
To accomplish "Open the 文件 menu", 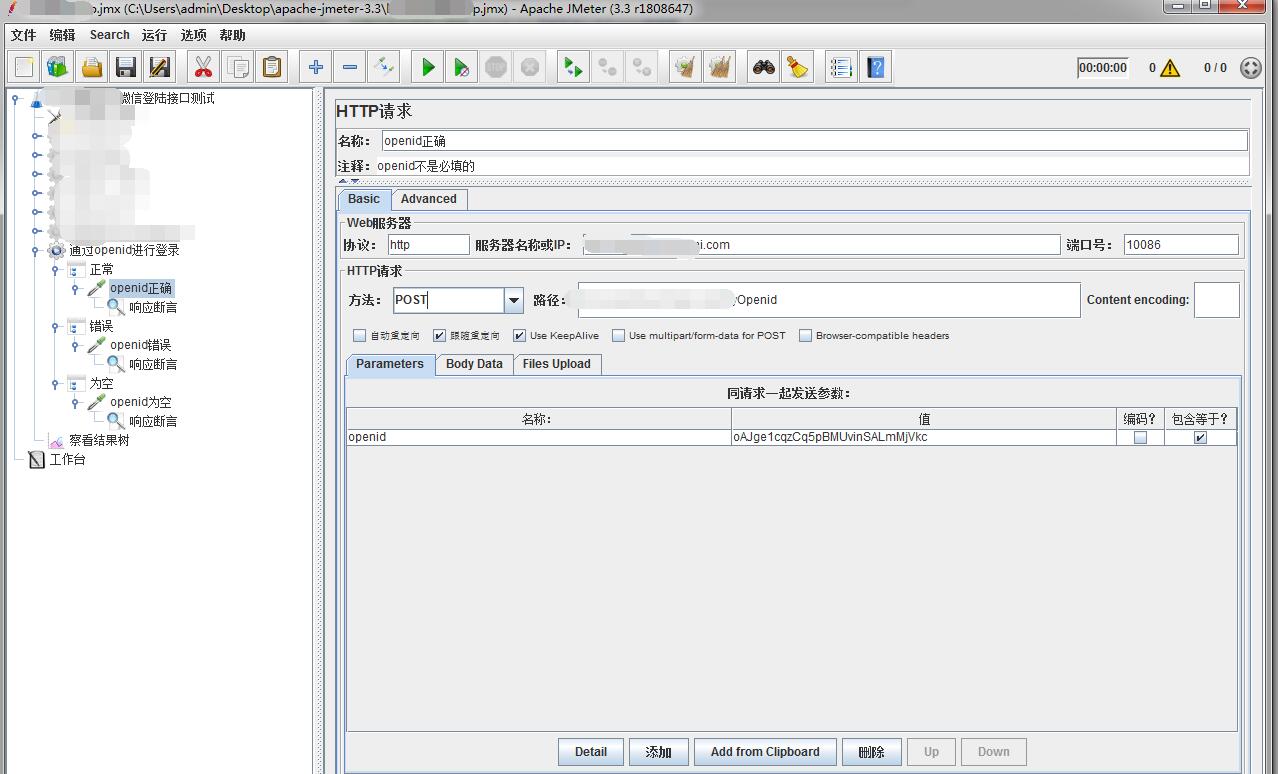I will [x=24, y=35].
